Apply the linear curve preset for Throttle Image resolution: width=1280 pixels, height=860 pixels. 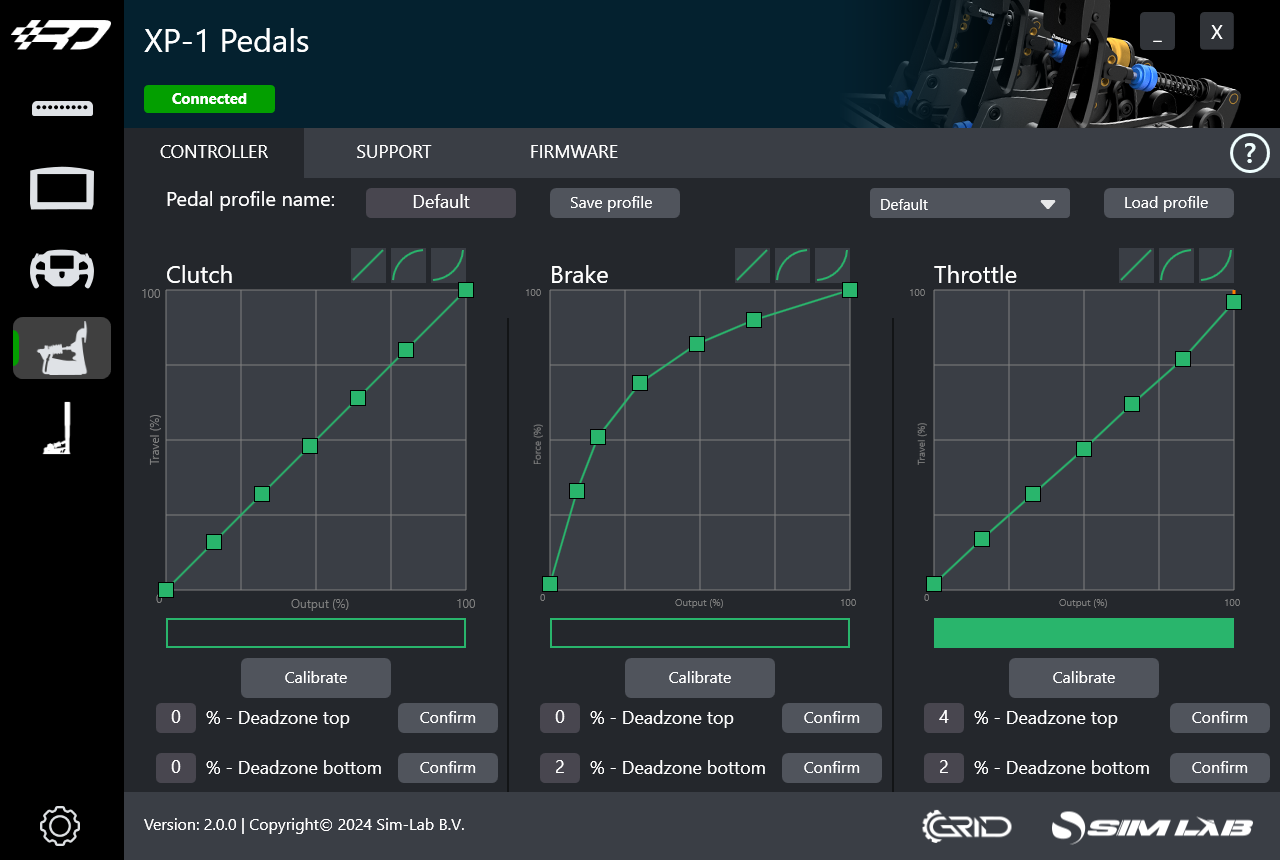click(x=1136, y=265)
